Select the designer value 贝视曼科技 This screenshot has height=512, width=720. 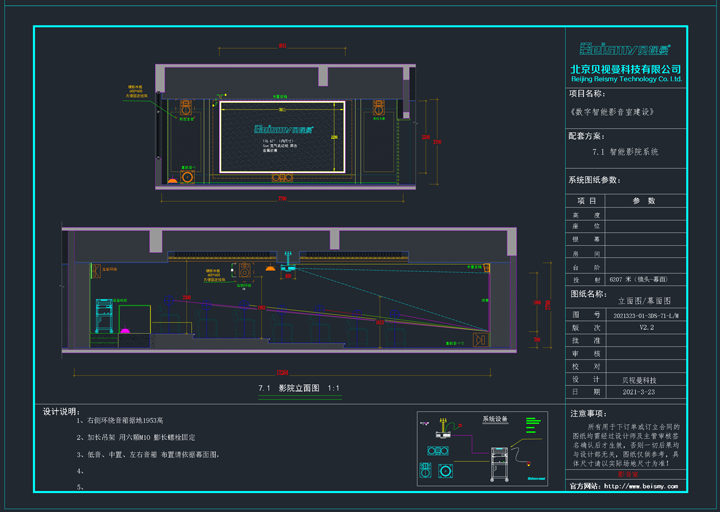pyautogui.click(x=639, y=380)
